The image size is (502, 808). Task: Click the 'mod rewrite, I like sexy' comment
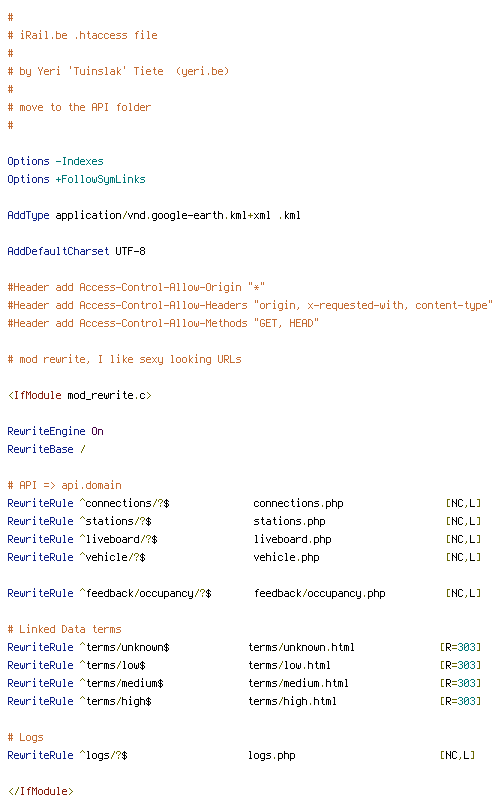pyautogui.click(x=124, y=359)
